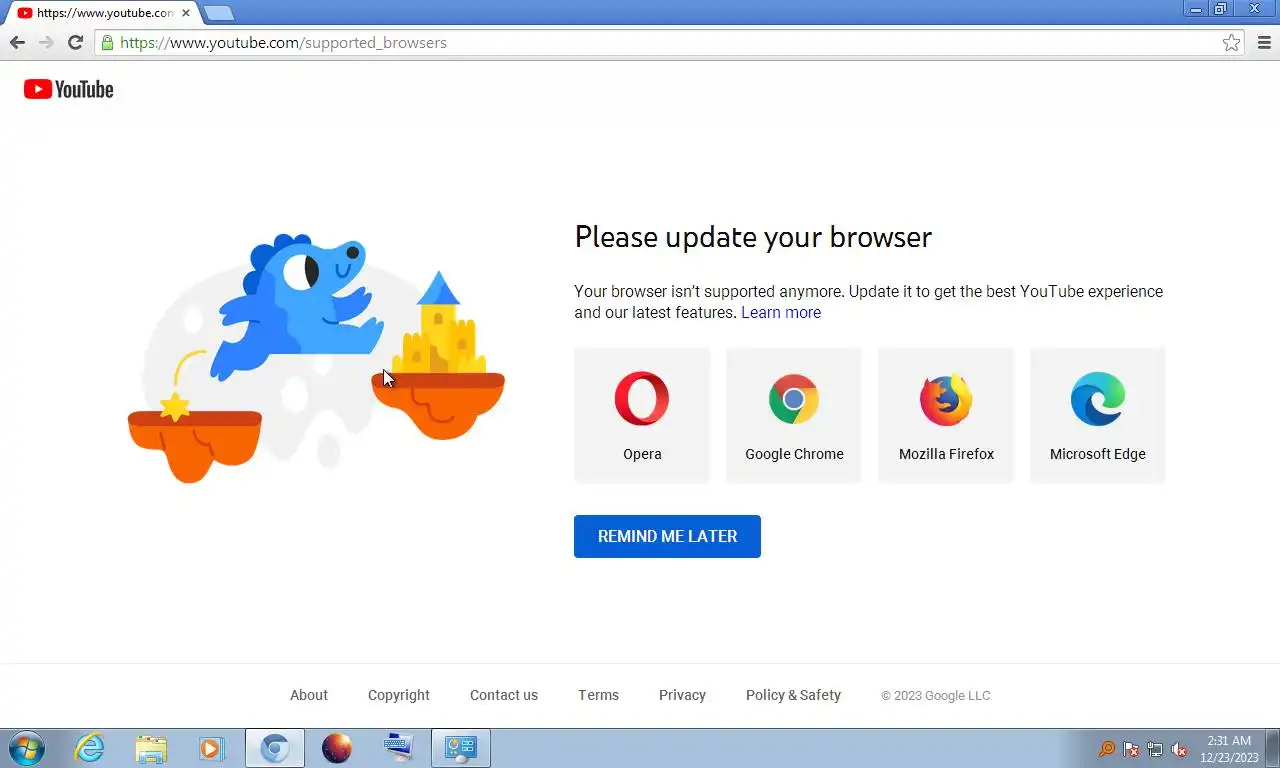Select the Chromium taskbar button
This screenshot has height=768, width=1280.
[275, 748]
